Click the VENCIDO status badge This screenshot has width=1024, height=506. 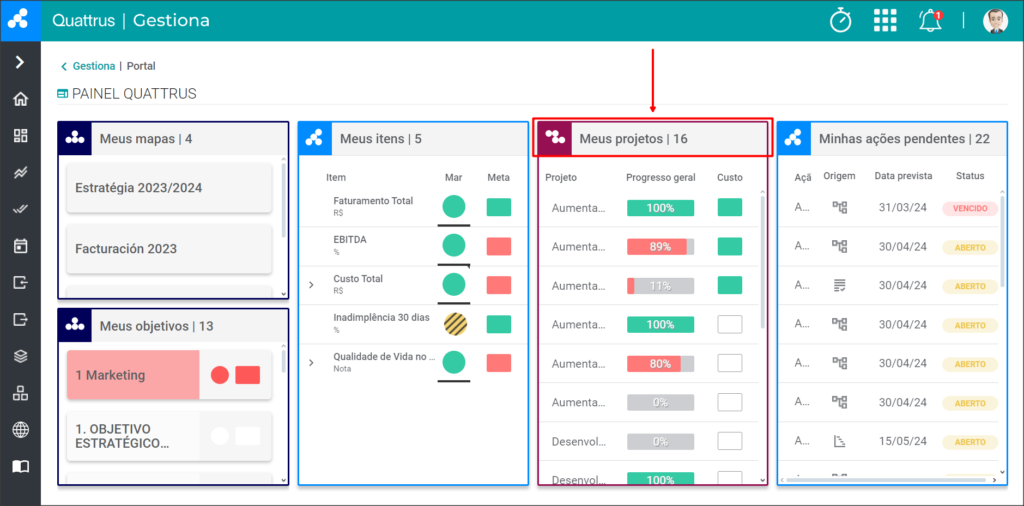point(970,208)
